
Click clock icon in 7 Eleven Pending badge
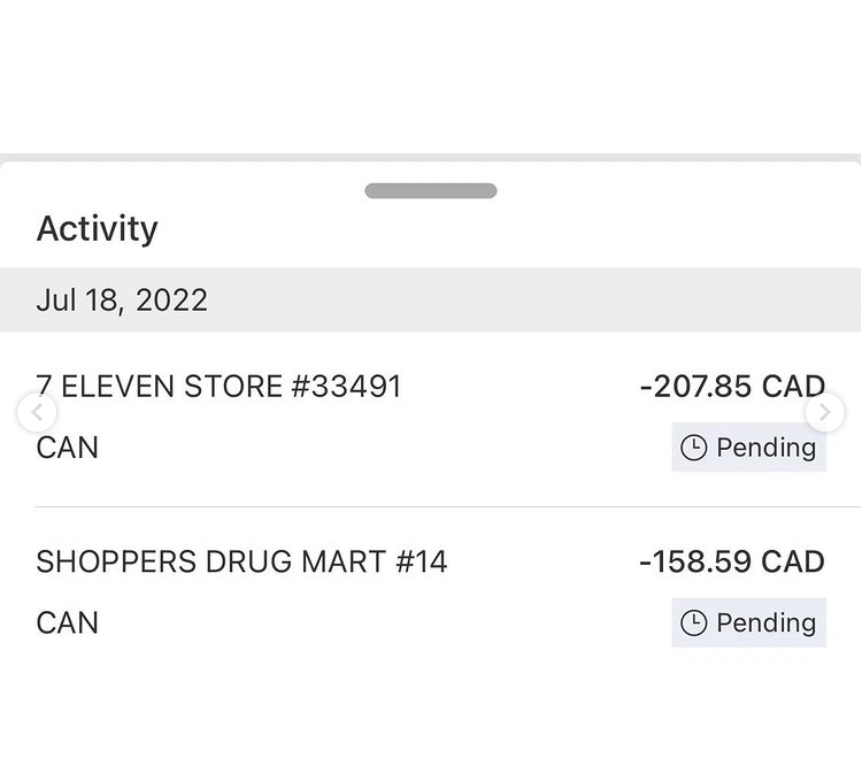click(x=693, y=448)
